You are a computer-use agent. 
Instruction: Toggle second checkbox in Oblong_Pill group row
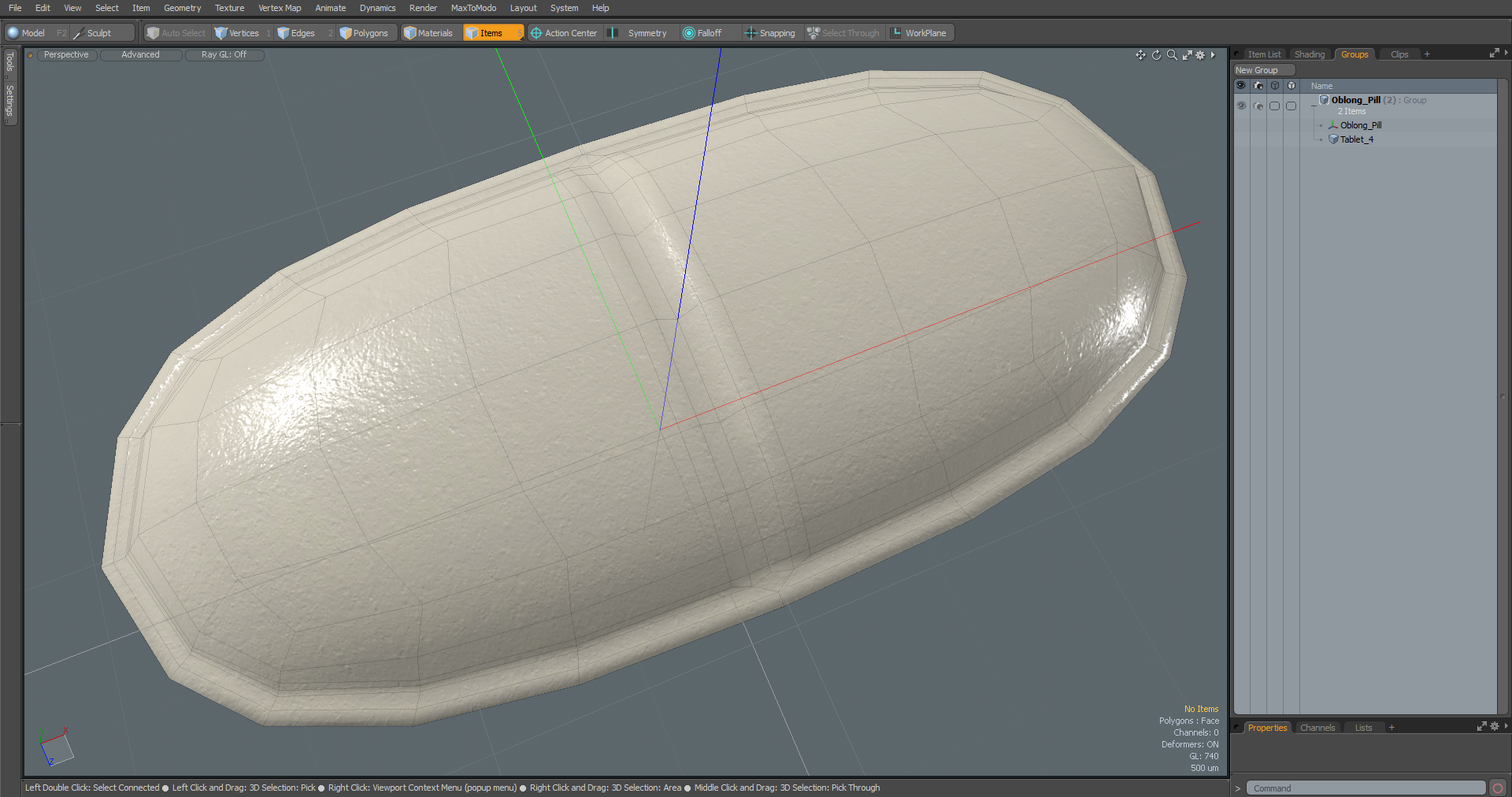1291,106
